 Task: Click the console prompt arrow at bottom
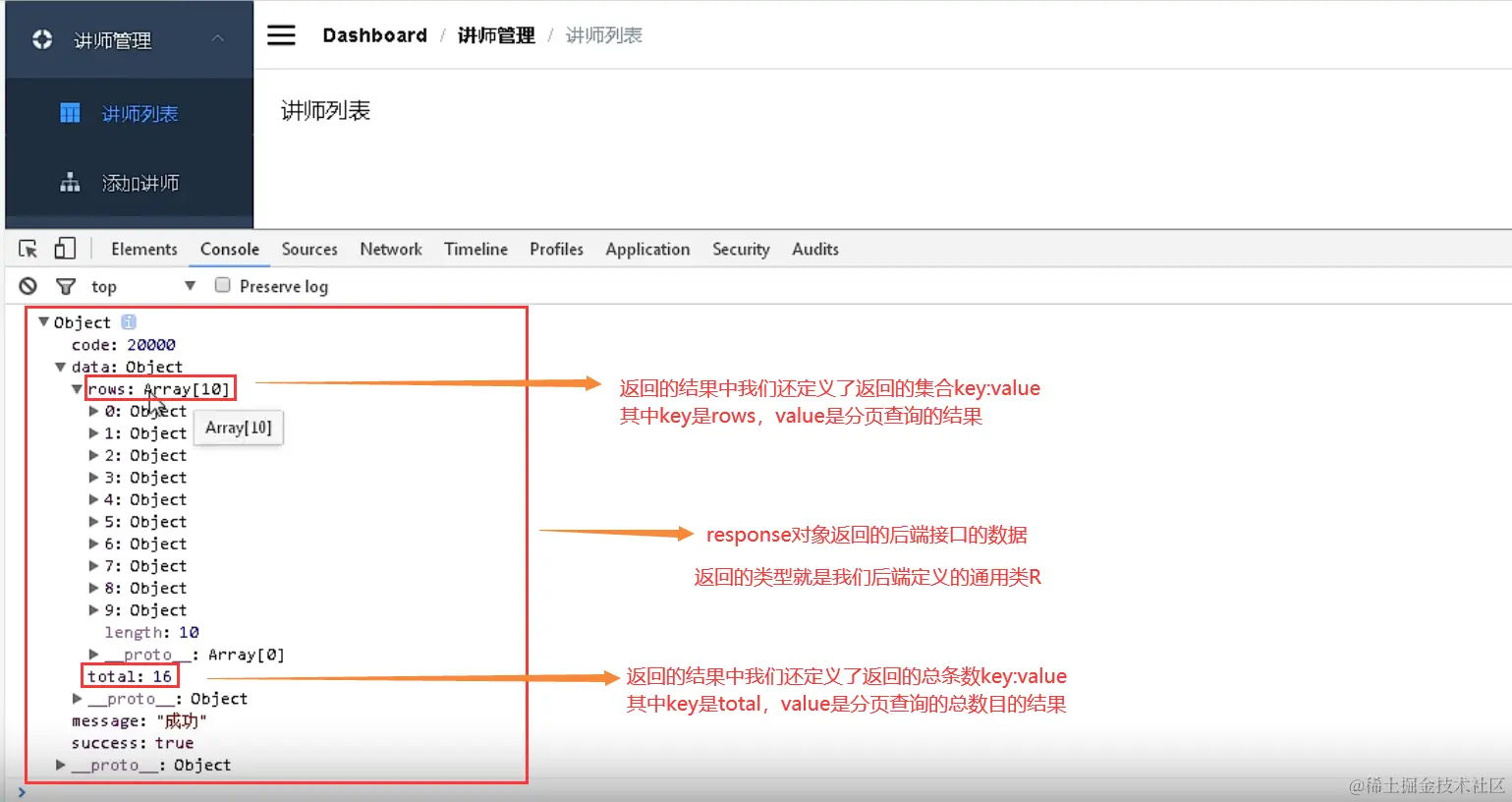tap(22, 792)
